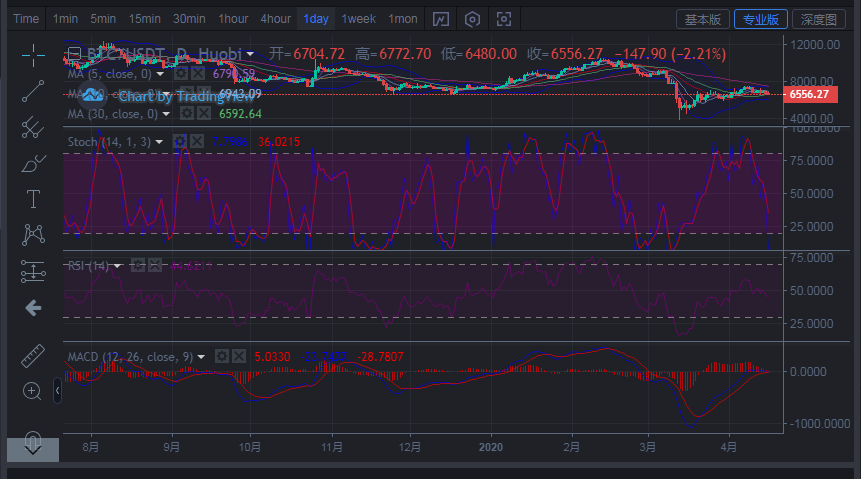This screenshot has height=479, width=861.
Task: Pick the brush drawing tool
Action: [33, 163]
